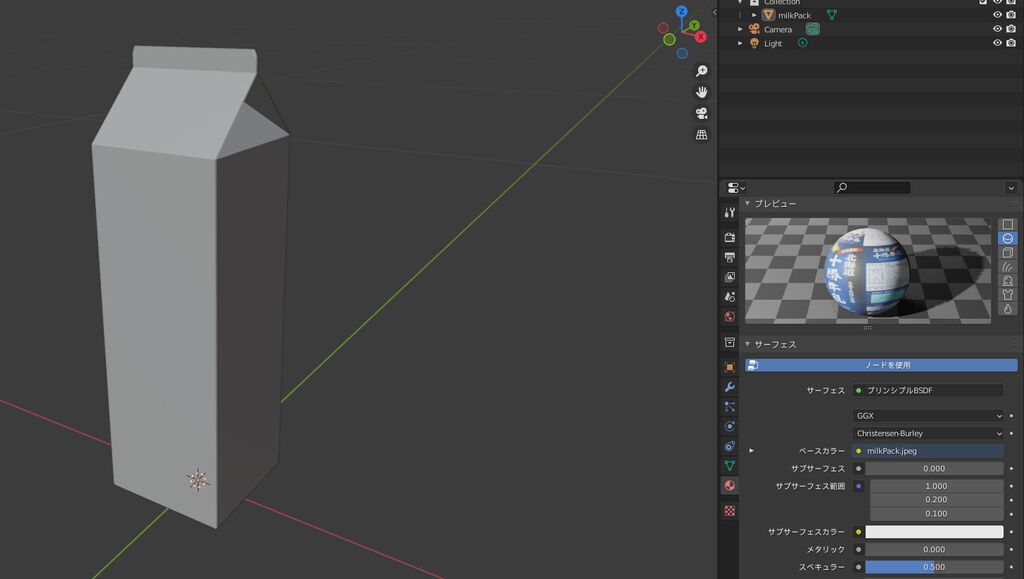
Task: Toggle Camera visibility eye icon
Action: (997, 29)
